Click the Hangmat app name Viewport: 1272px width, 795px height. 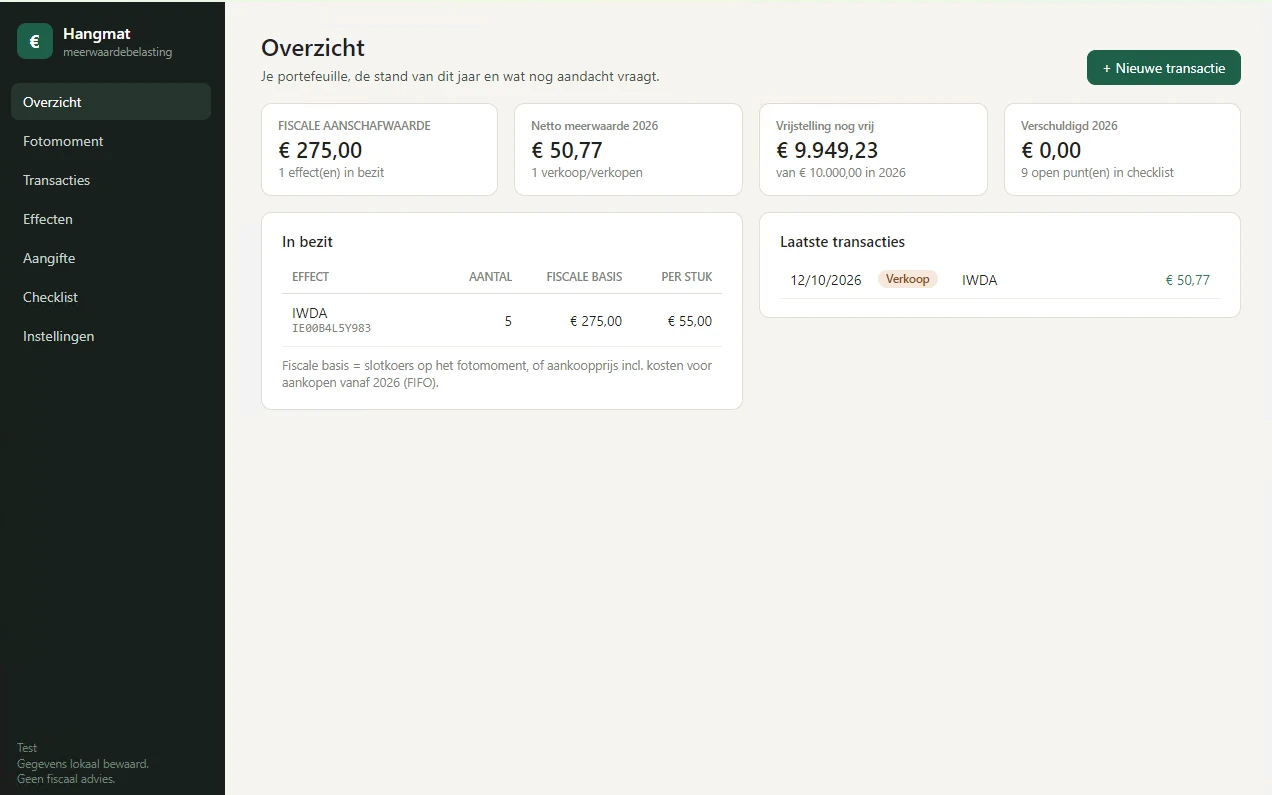[97, 34]
